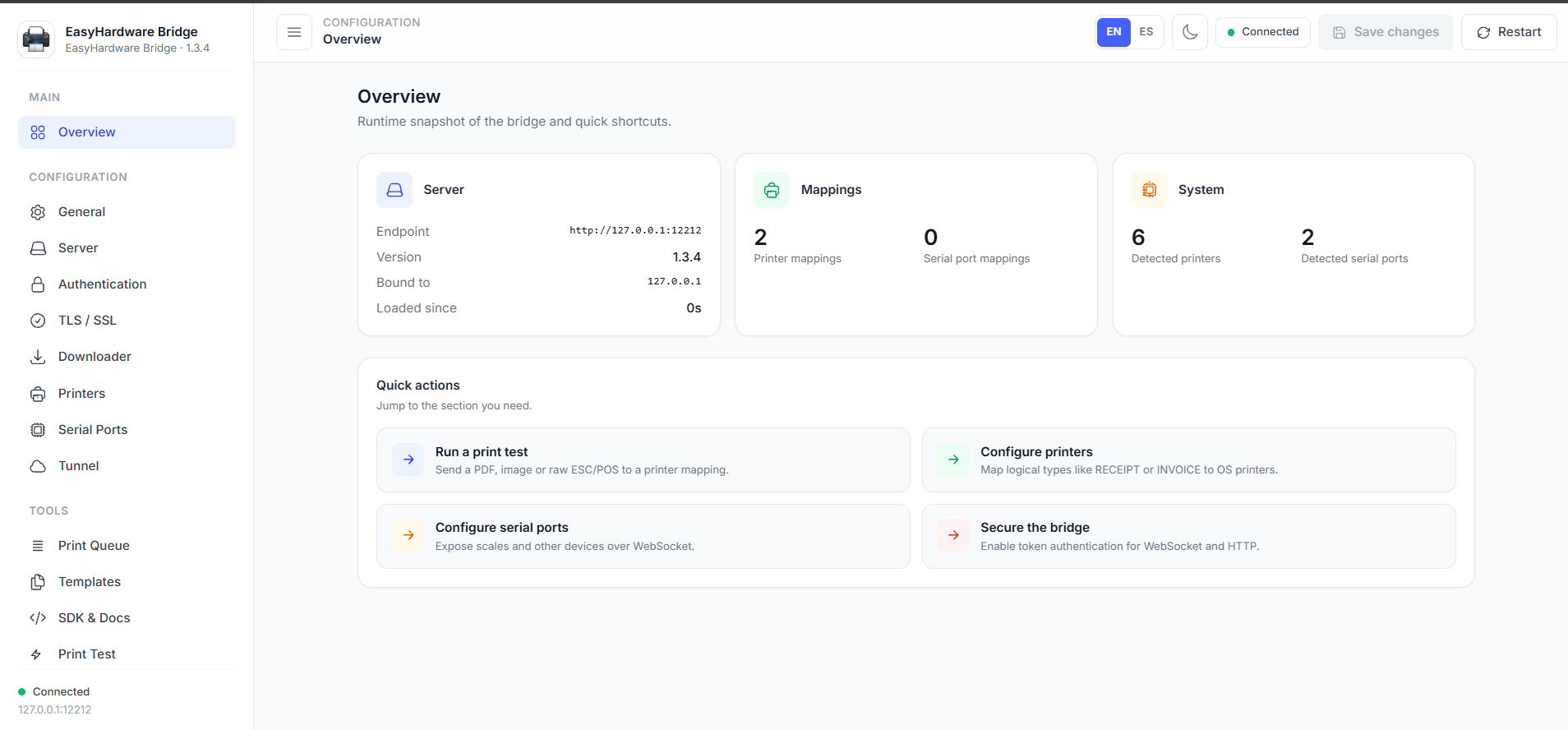Select EN language option
This screenshot has width=1568, height=730.
1114,32
